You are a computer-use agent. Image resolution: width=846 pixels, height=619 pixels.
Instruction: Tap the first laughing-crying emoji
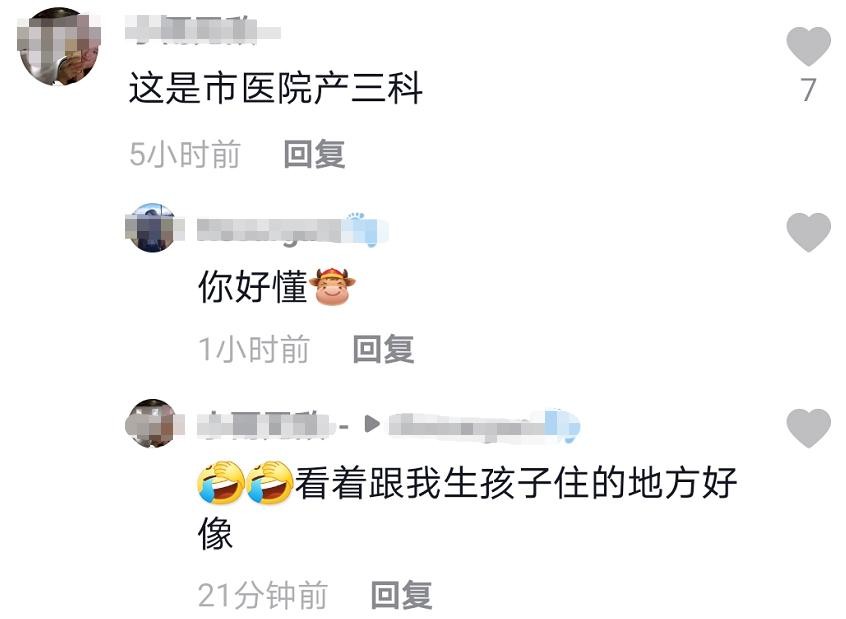click(221, 482)
